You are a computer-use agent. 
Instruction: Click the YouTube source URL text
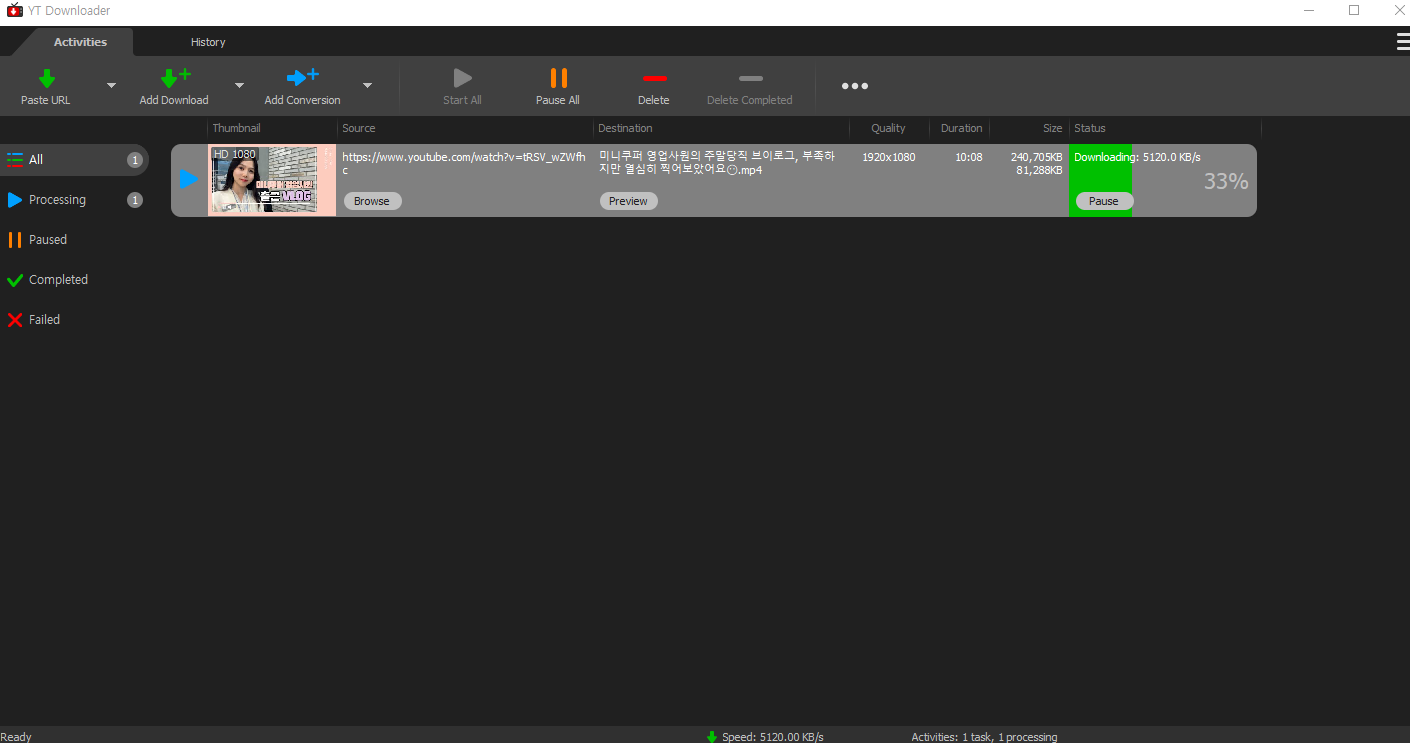pyautogui.click(x=464, y=163)
